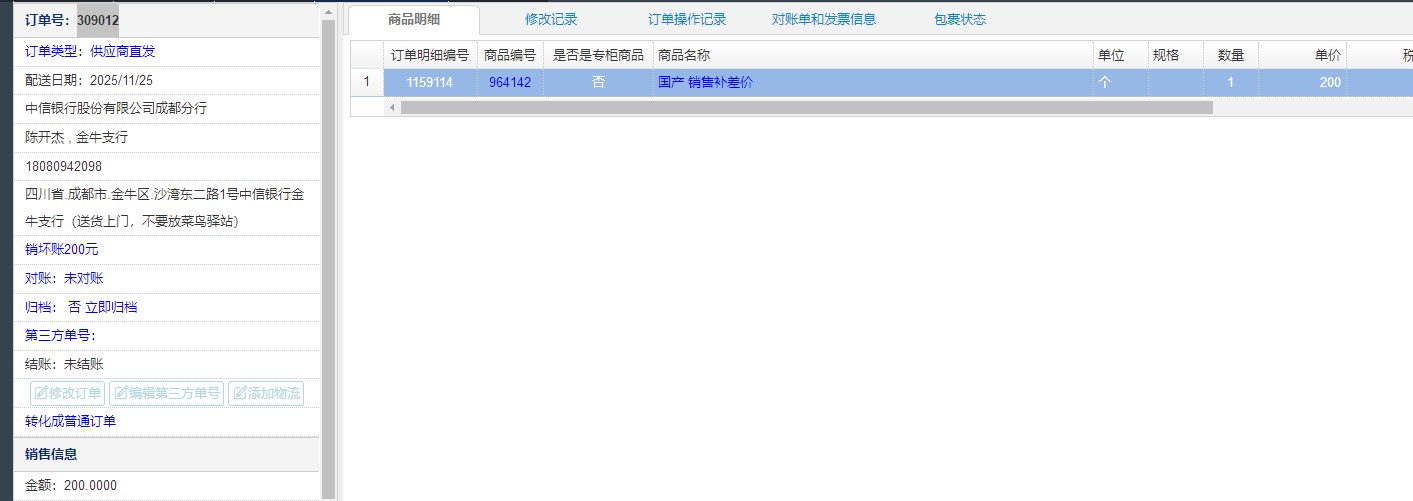Click the 编辑第三方单号 button
1413x501 pixels.
pyautogui.click(x=166, y=393)
